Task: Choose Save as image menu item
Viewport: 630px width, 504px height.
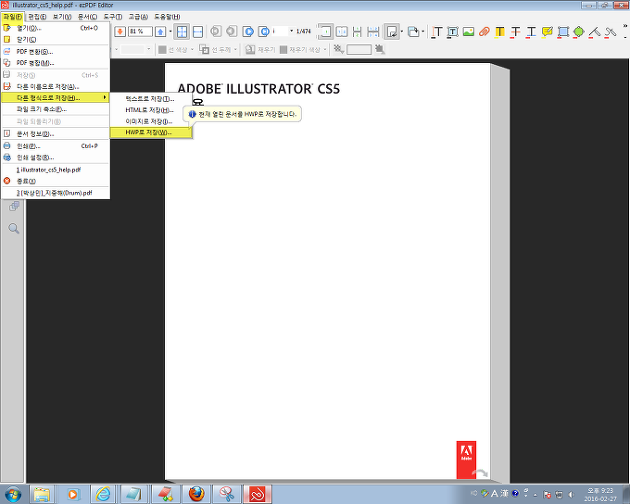Action: [151, 121]
